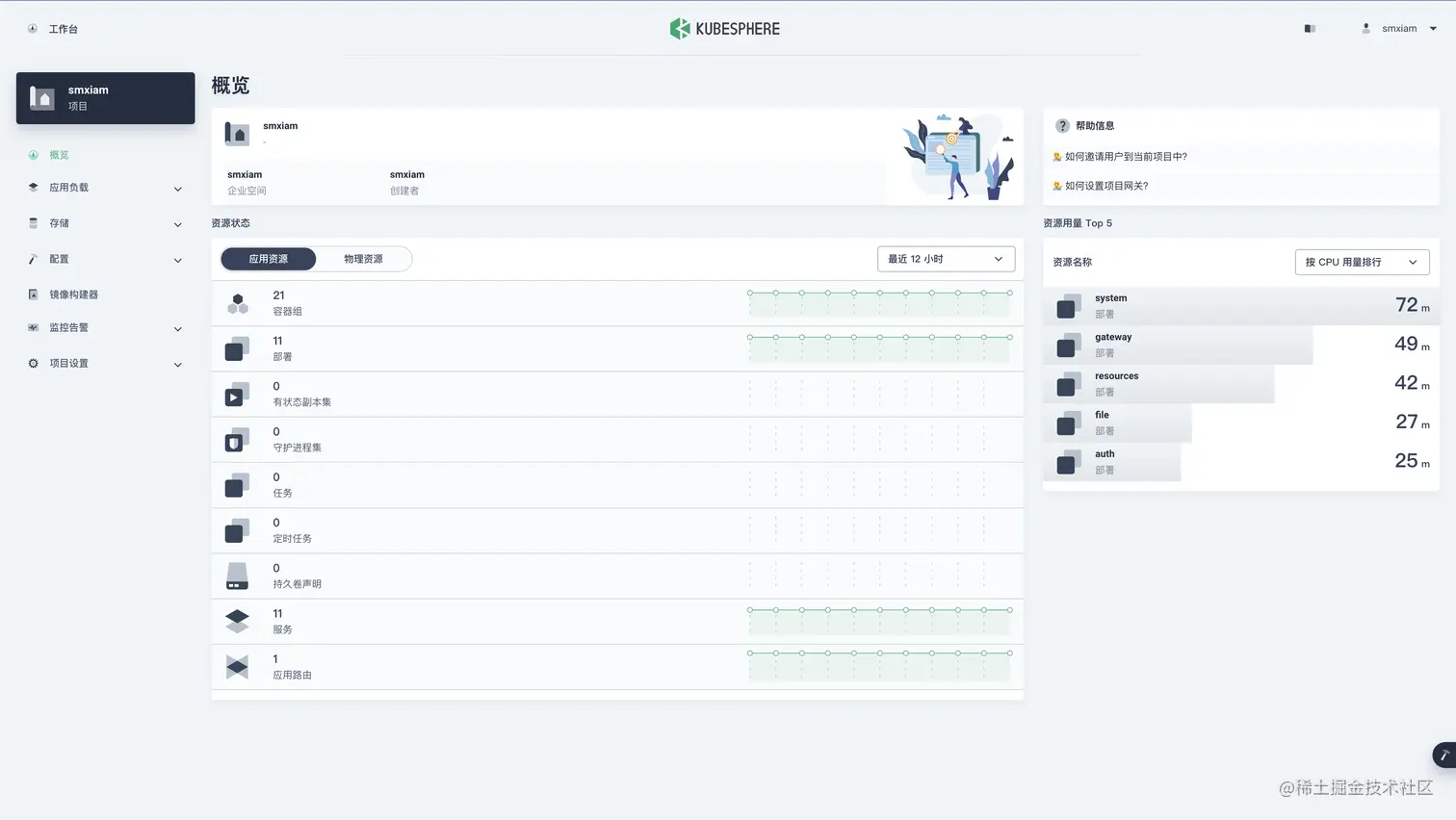
Task: Click the user avatar icon
Action: 1365,29
